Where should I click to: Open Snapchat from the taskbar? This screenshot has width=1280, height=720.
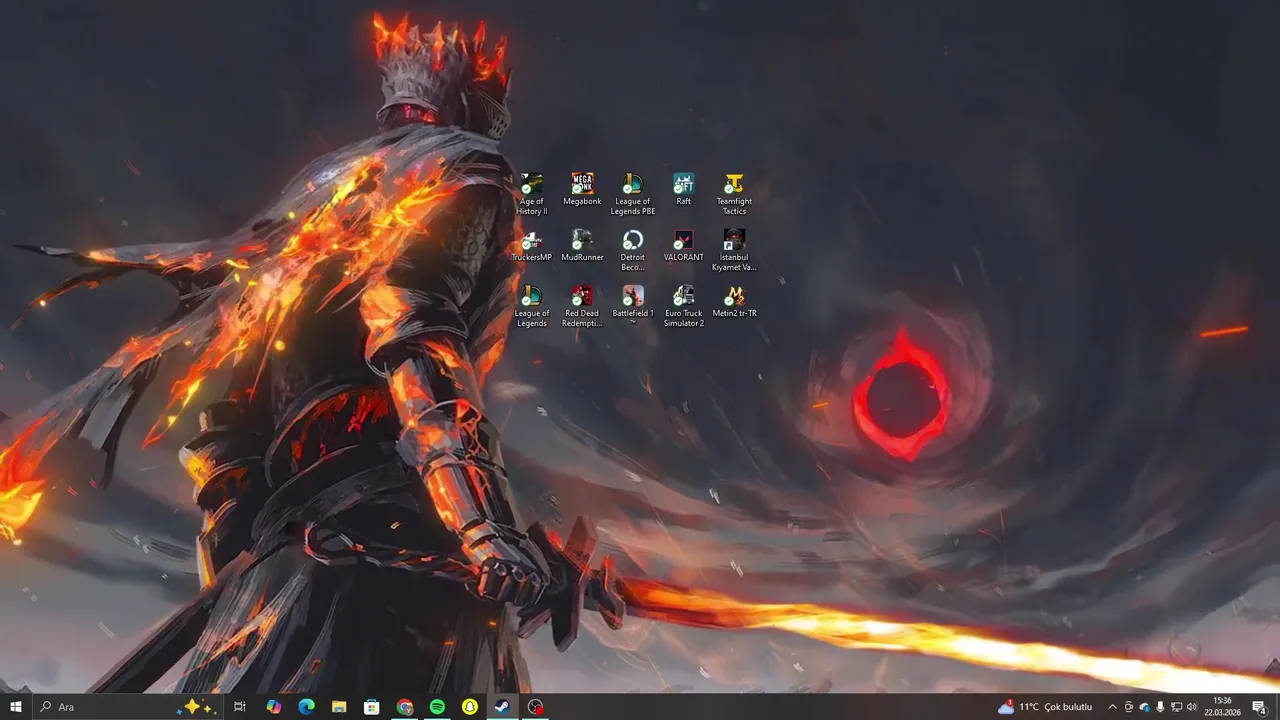click(470, 707)
